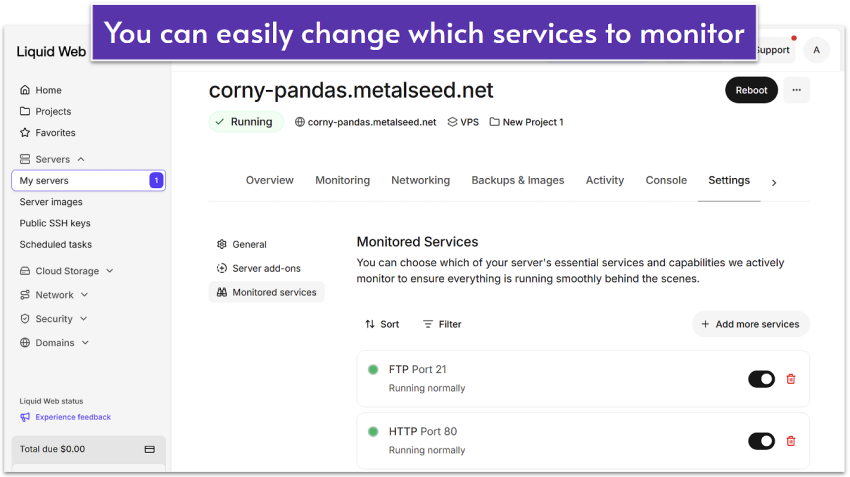Delete the FTP Port 21 service
The height and width of the screenshot is (477, 850).
click(791, 379)
